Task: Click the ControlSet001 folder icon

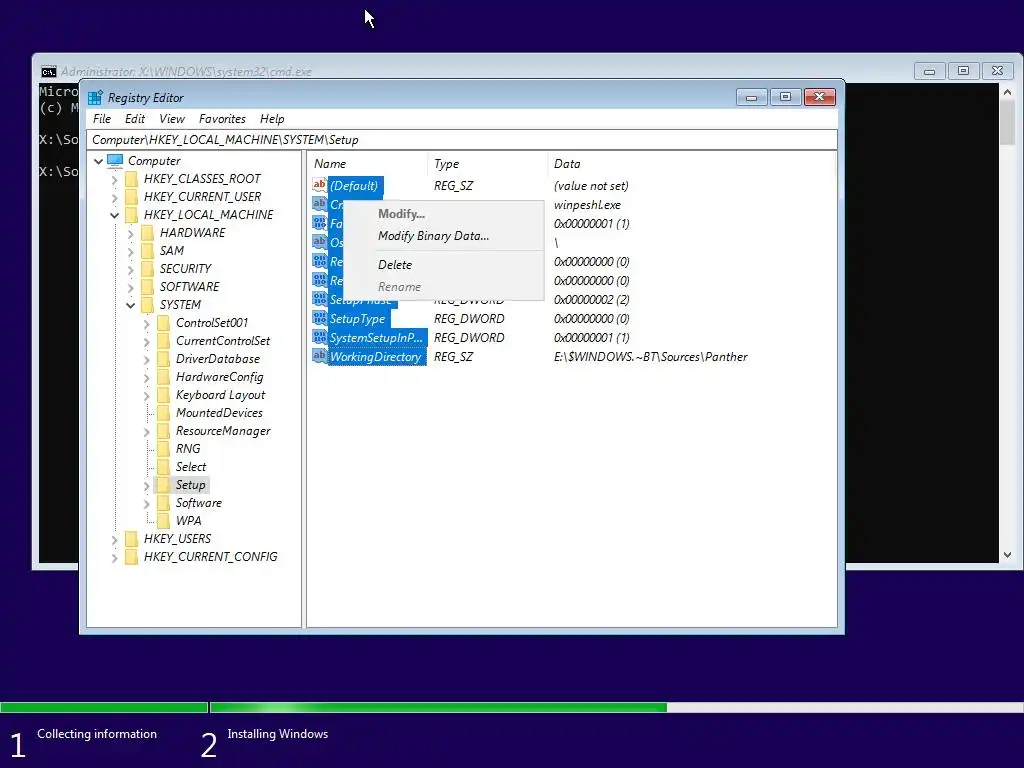Action: [x=163, y=323]
